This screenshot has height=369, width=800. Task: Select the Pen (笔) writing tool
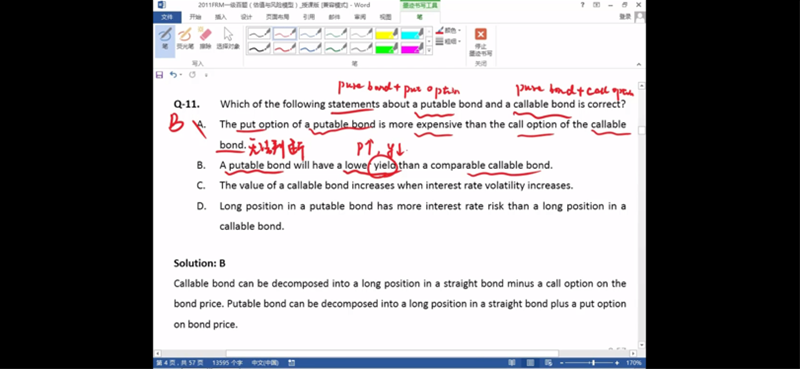point(165,38)
